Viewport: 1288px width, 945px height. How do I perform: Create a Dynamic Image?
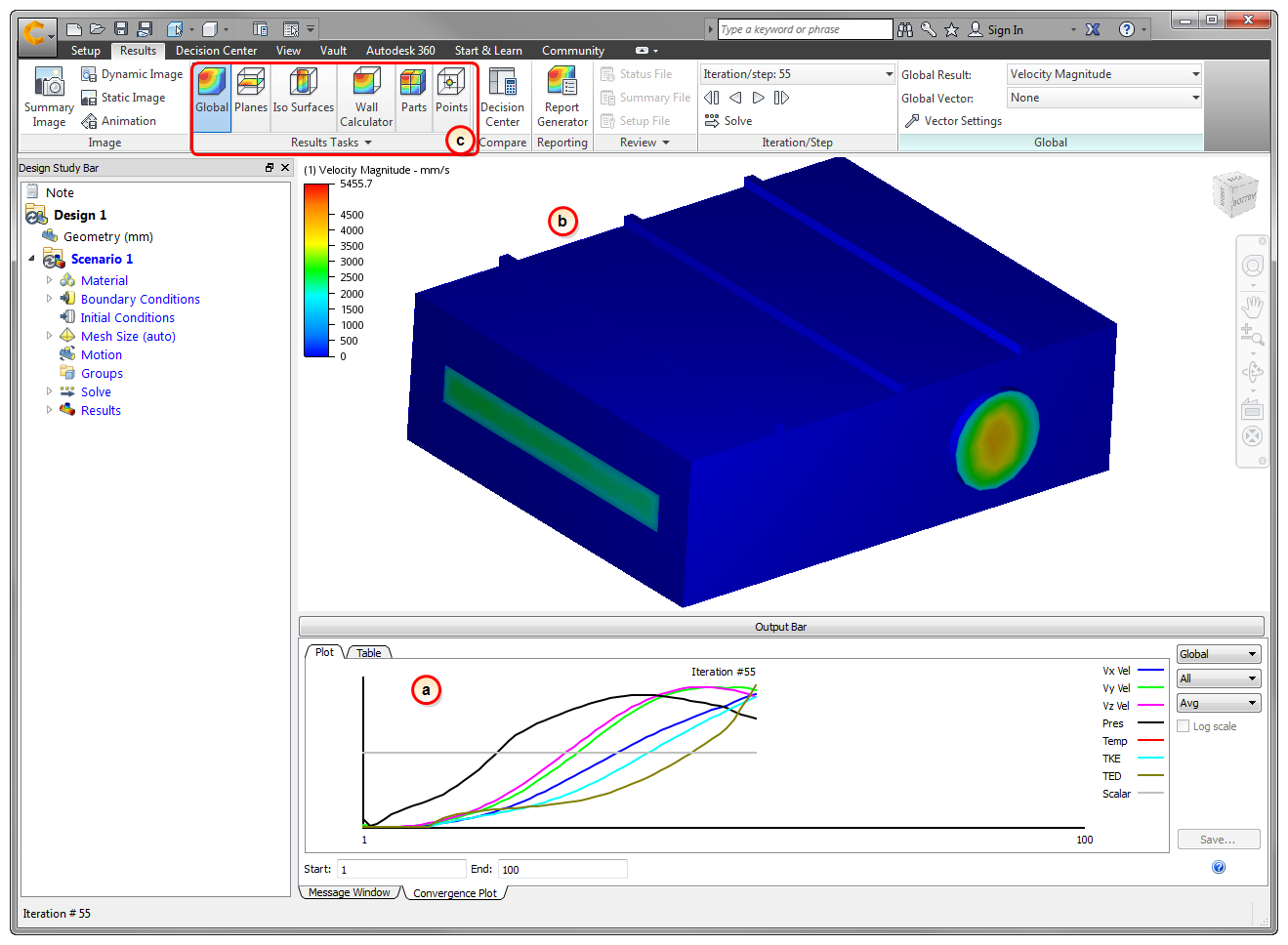[132, 74]
